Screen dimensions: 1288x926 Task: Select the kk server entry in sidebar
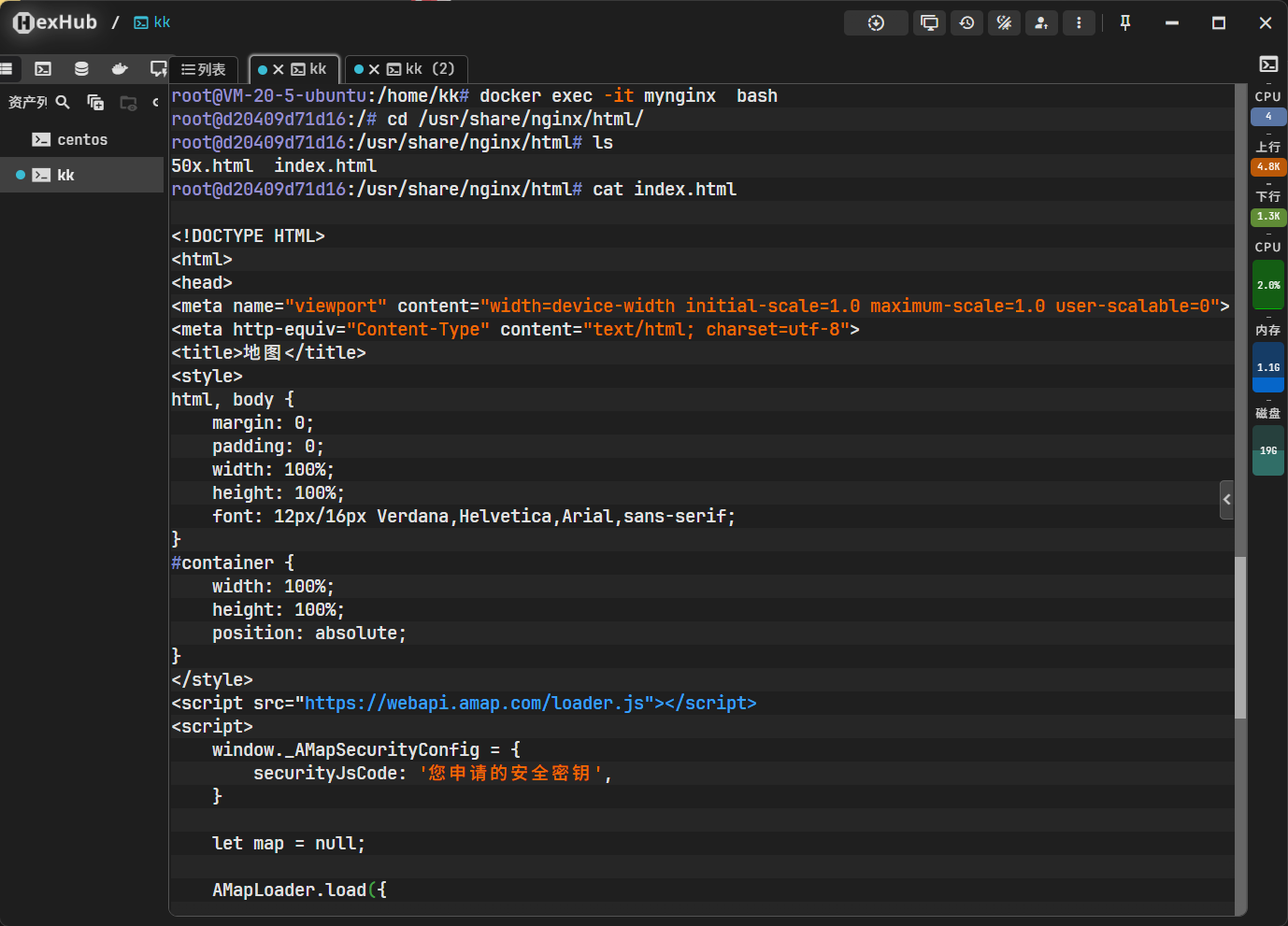[x=81, y=175]
